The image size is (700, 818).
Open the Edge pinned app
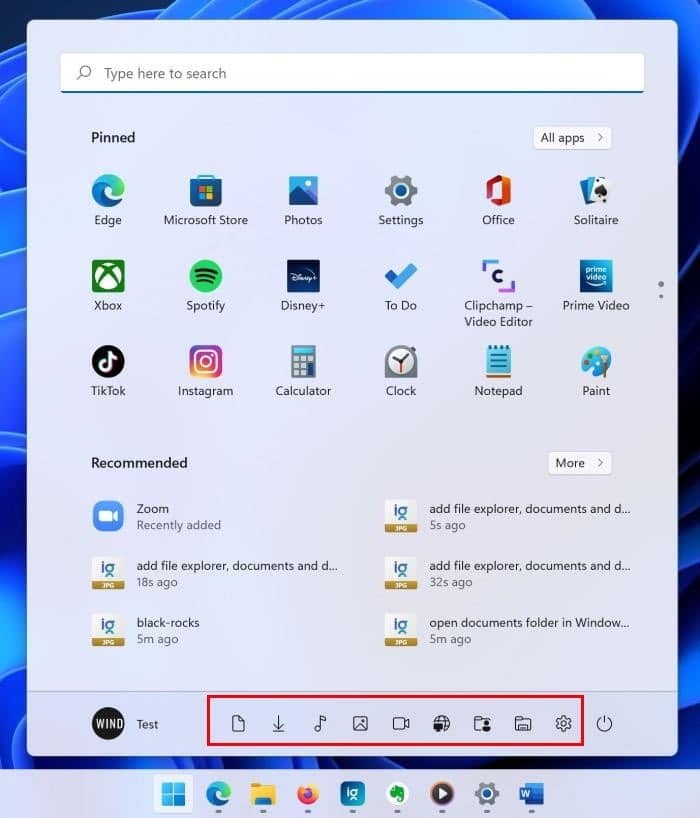(108, 200)
